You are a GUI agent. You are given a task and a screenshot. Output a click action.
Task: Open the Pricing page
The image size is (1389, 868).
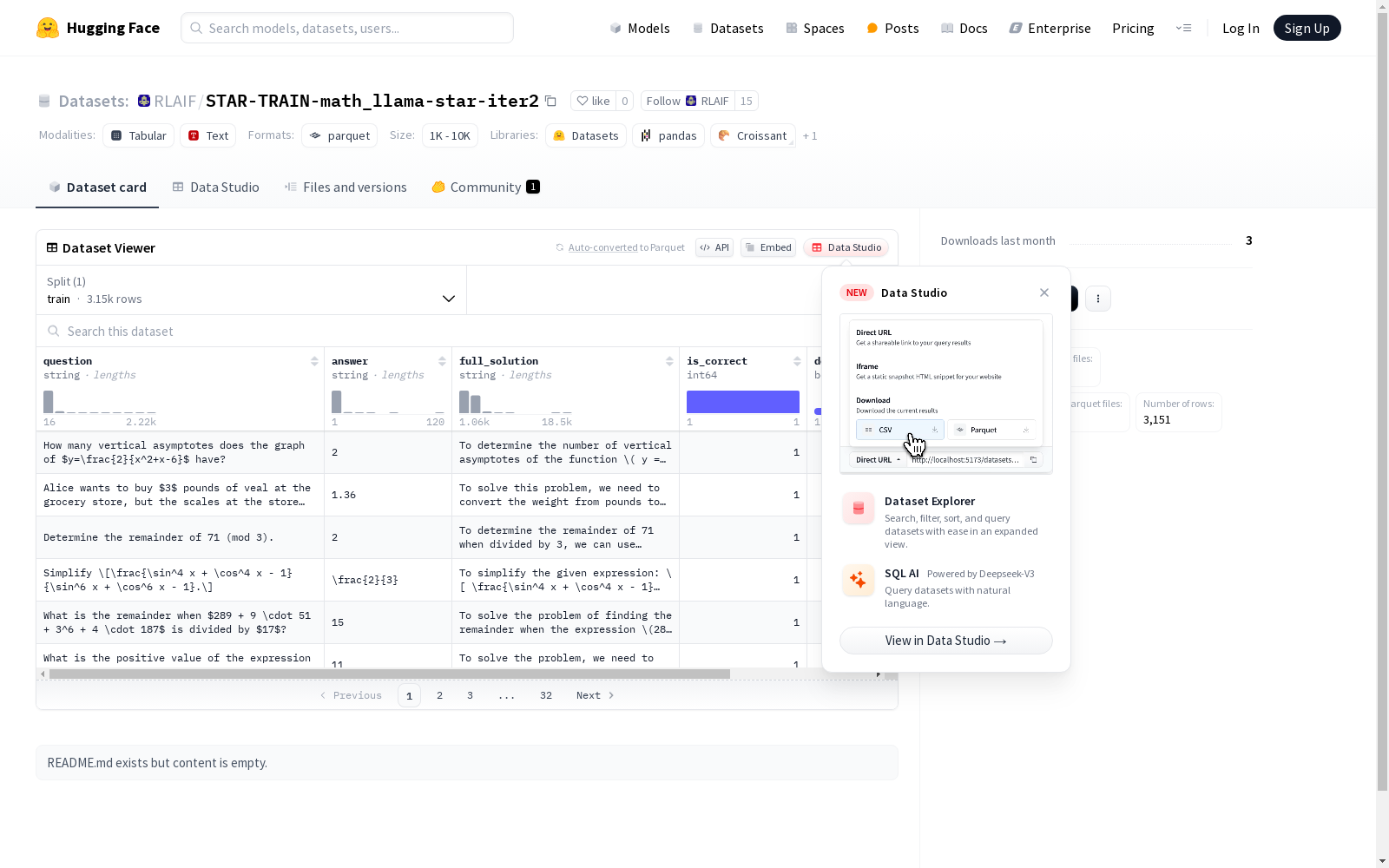pyautogui.click(x=1133, y=28)
